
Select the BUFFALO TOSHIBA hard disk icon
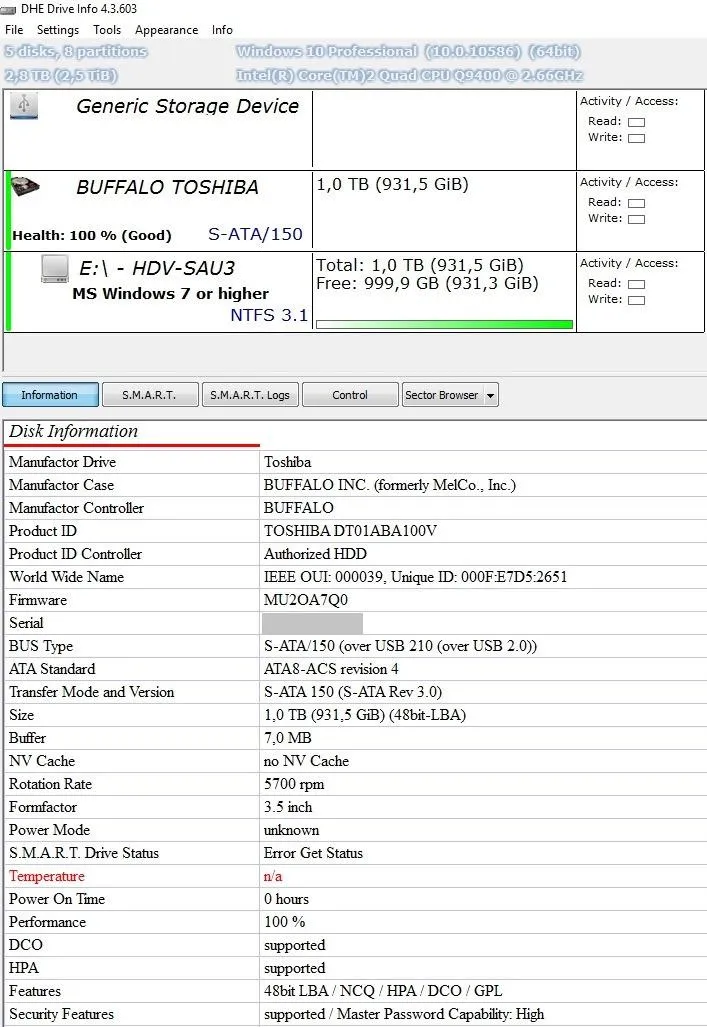26,186
